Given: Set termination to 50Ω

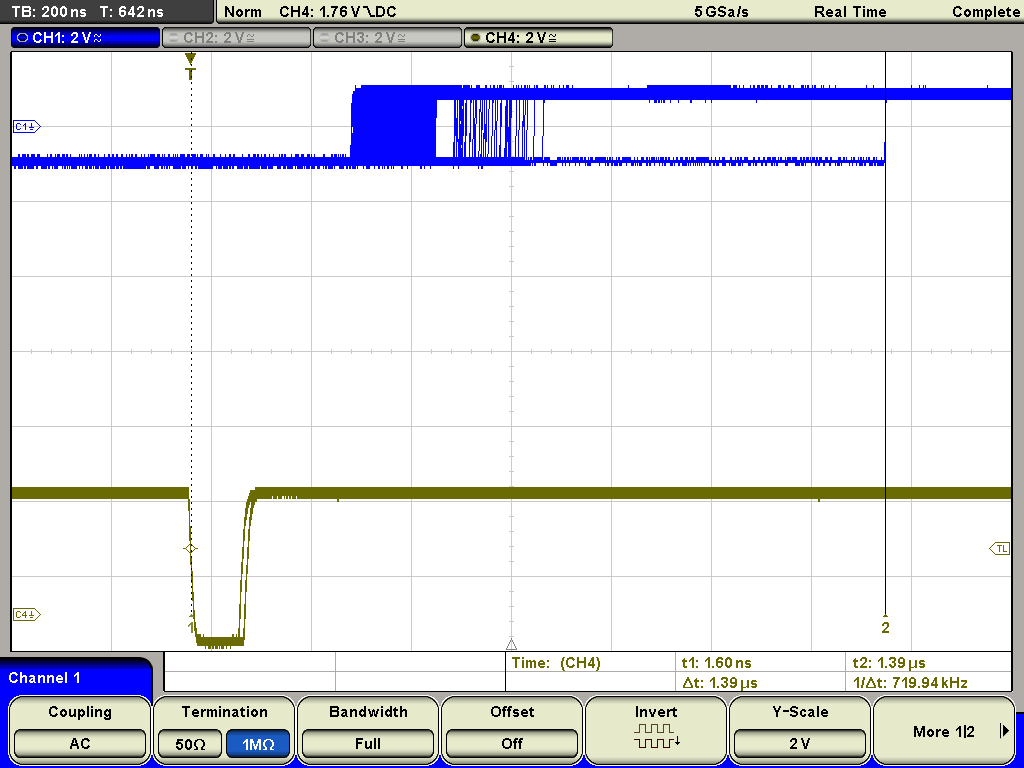Looking at the screenshot, I should pos(190,744).
